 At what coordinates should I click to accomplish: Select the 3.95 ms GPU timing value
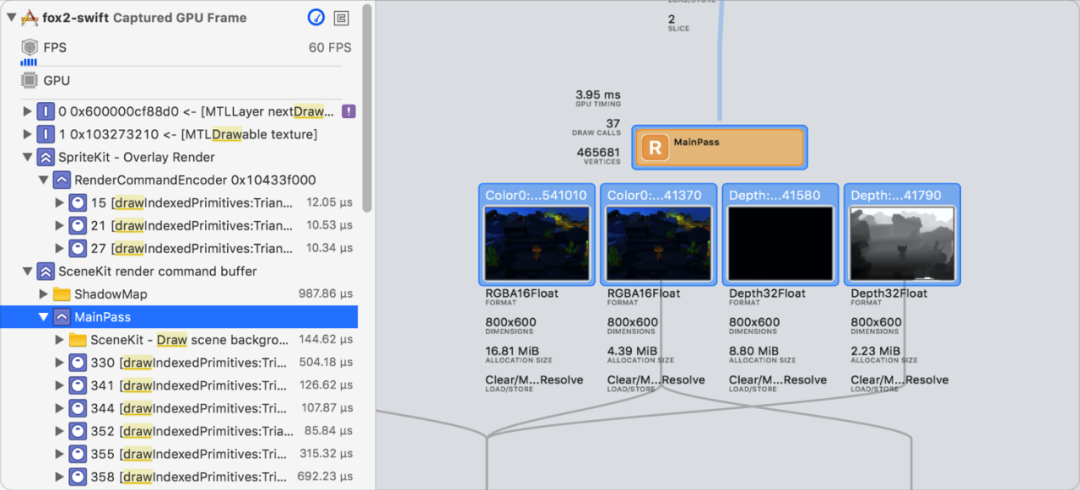click(x=598, y=94)
